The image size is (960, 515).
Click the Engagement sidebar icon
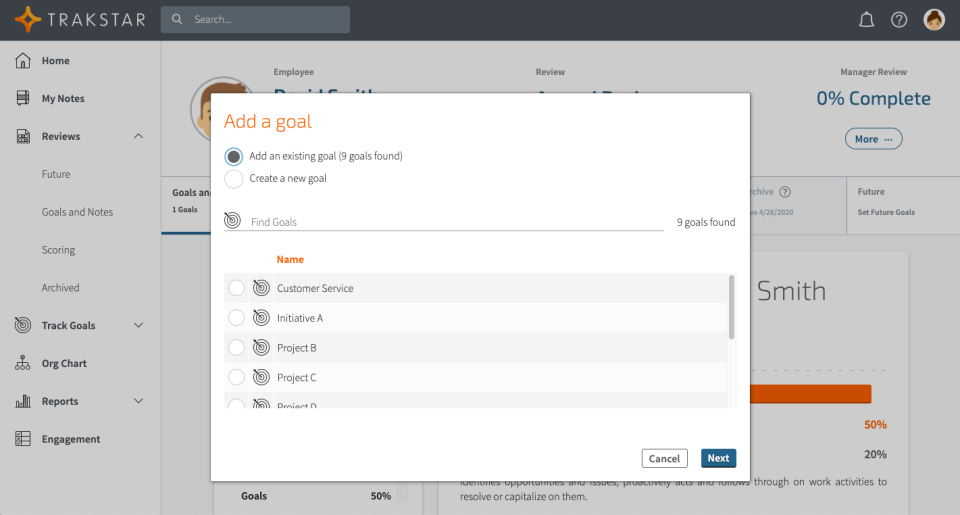pyautogui.click(x=23, y=439)
